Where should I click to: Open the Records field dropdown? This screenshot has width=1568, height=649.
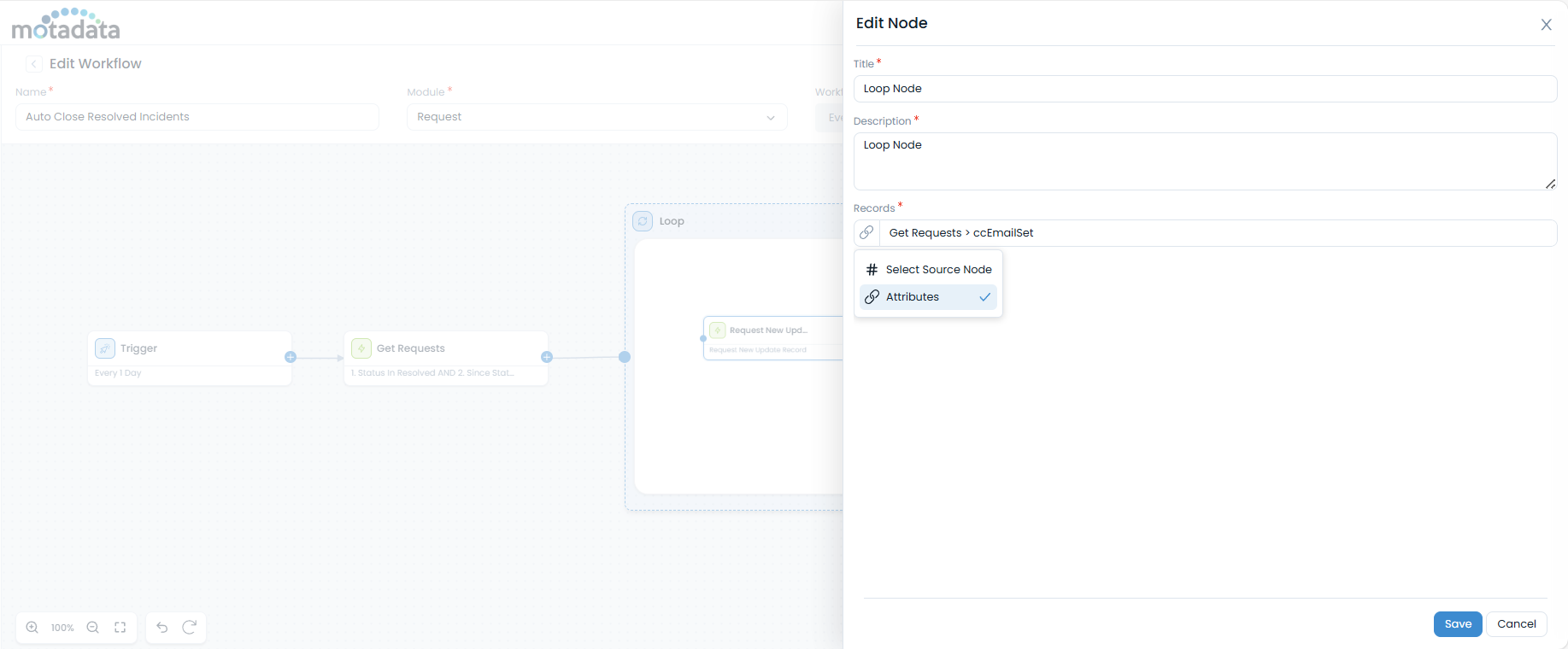point(1217,233)
